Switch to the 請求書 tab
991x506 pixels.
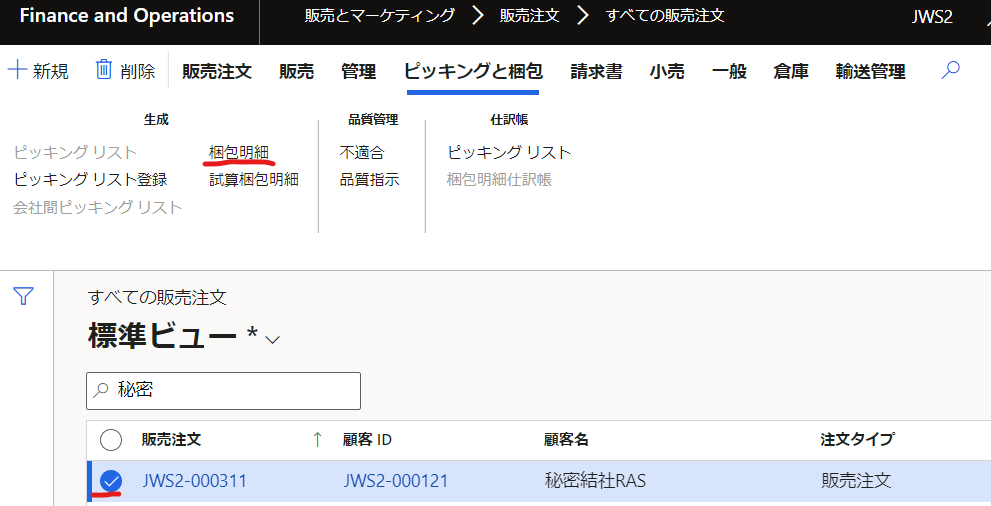596,71
